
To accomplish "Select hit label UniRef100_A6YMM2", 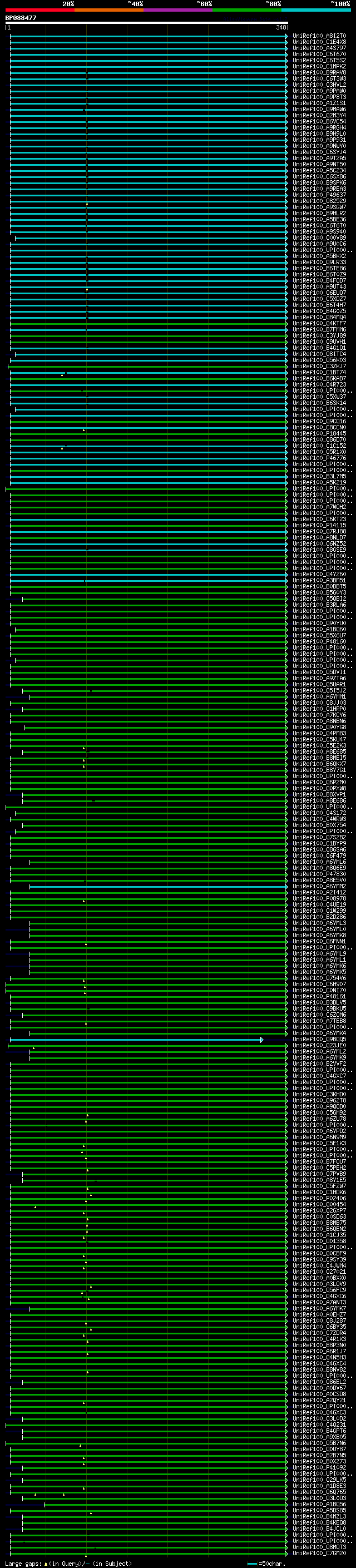I will tap(319, 886).
